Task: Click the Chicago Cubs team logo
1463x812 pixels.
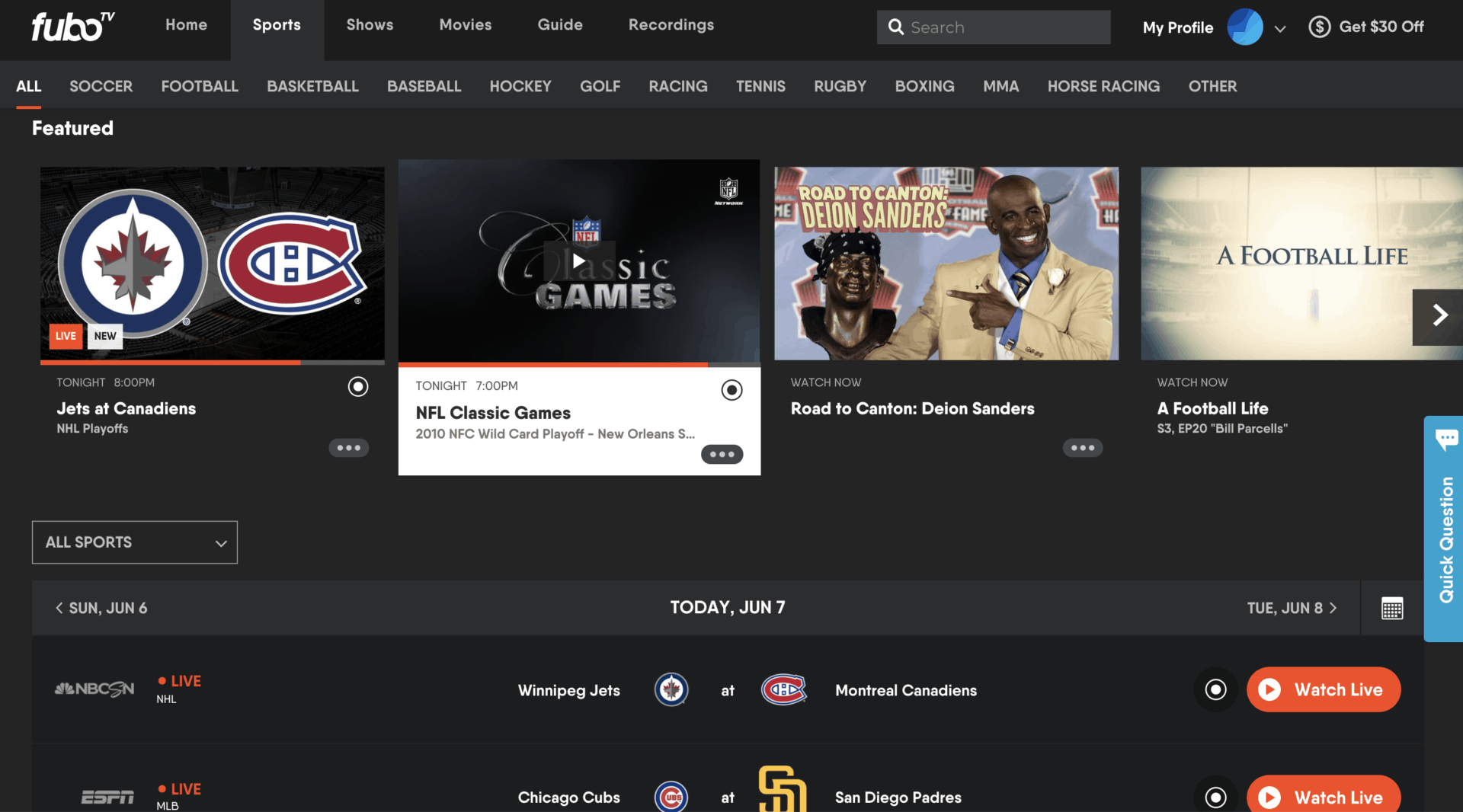Action: pos(671,797)
